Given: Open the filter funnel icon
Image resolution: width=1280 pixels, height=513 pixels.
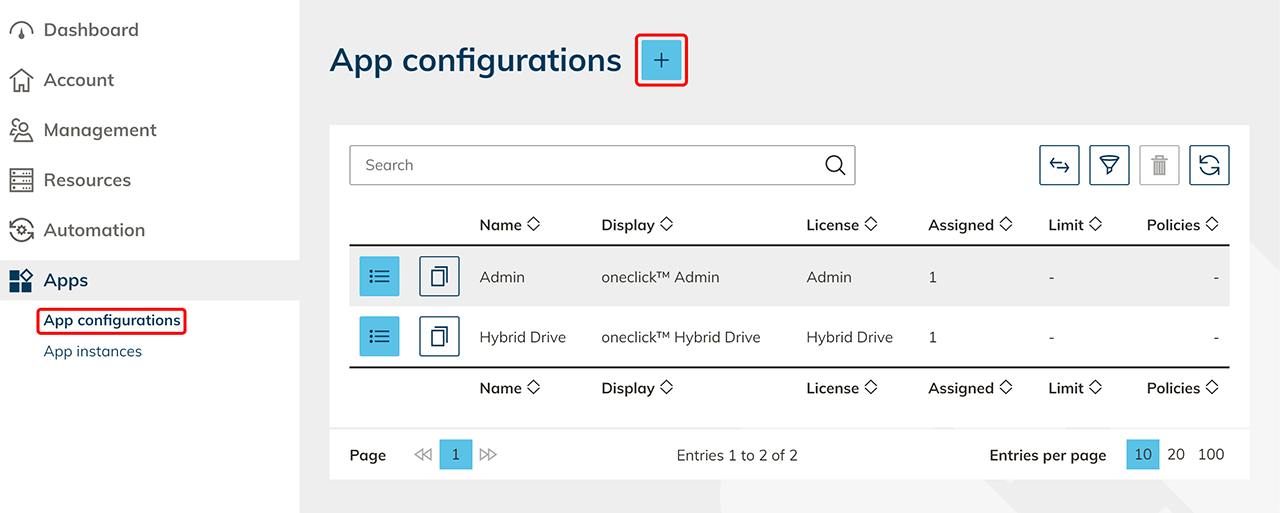Looking at the screenshot, I should [1109, 166].
